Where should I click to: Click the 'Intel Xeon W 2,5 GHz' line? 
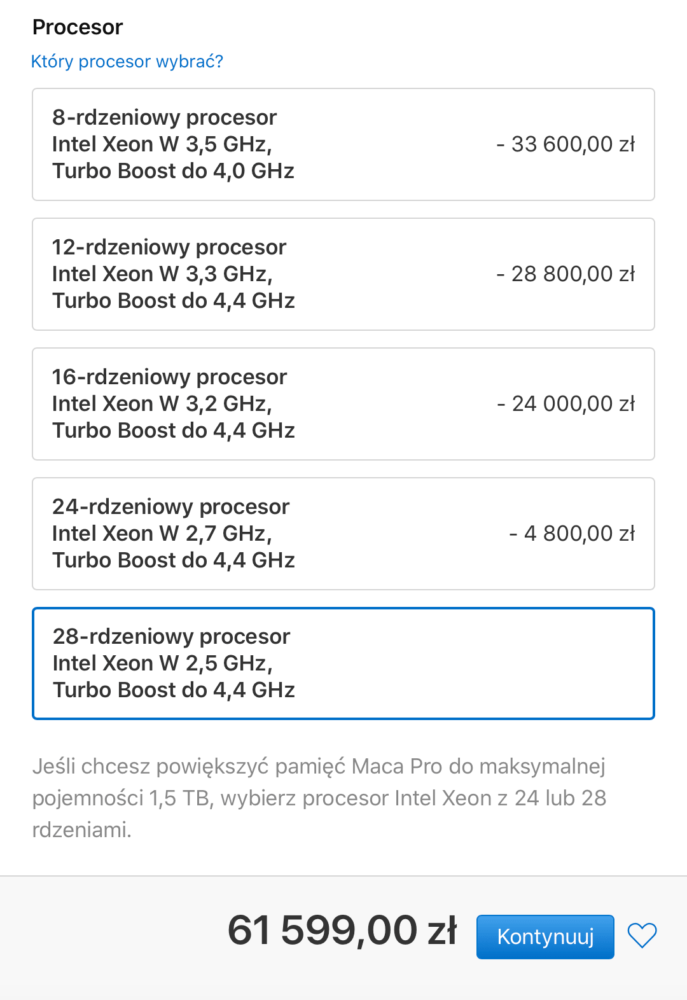[163, 663]
